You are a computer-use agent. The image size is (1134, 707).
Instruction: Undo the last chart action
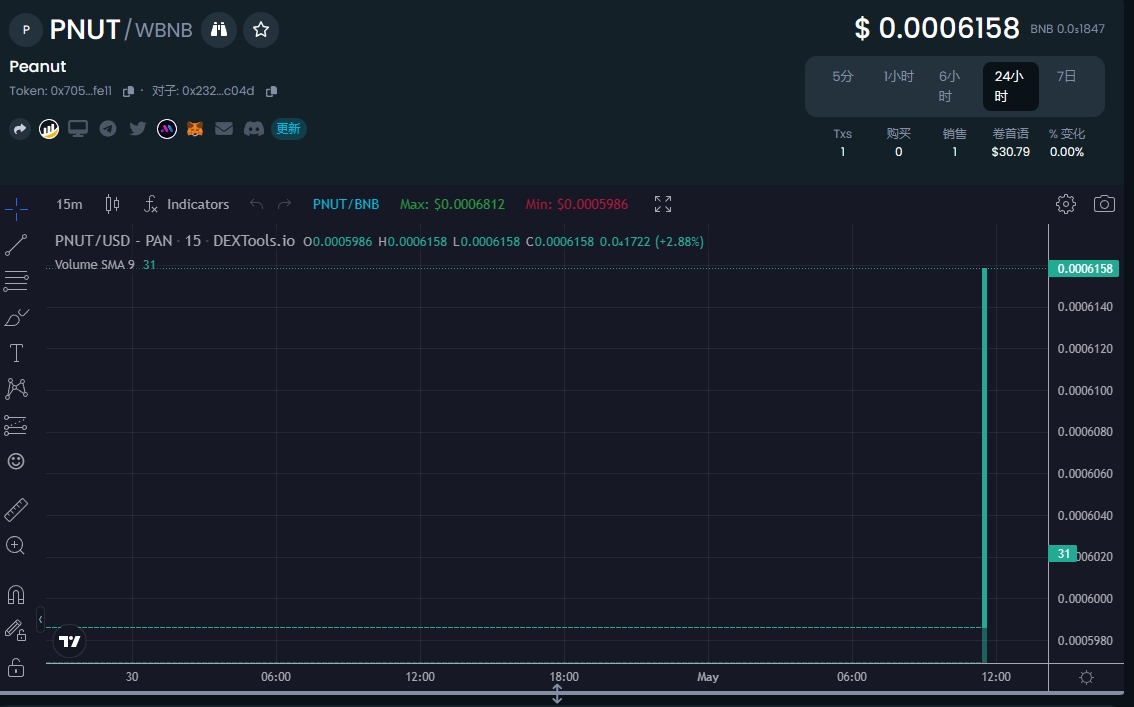point(256,205)
